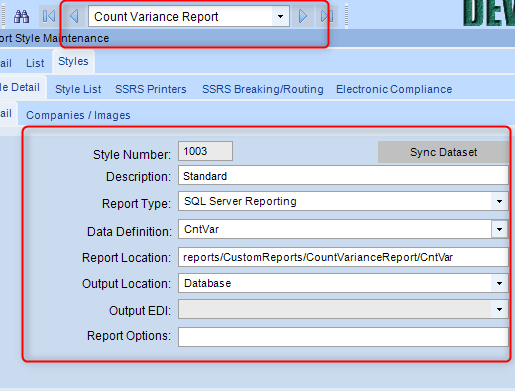Click the binoculars search icon
The width and height of the screenshot is (515, 391).
click(x=21, y=16)
